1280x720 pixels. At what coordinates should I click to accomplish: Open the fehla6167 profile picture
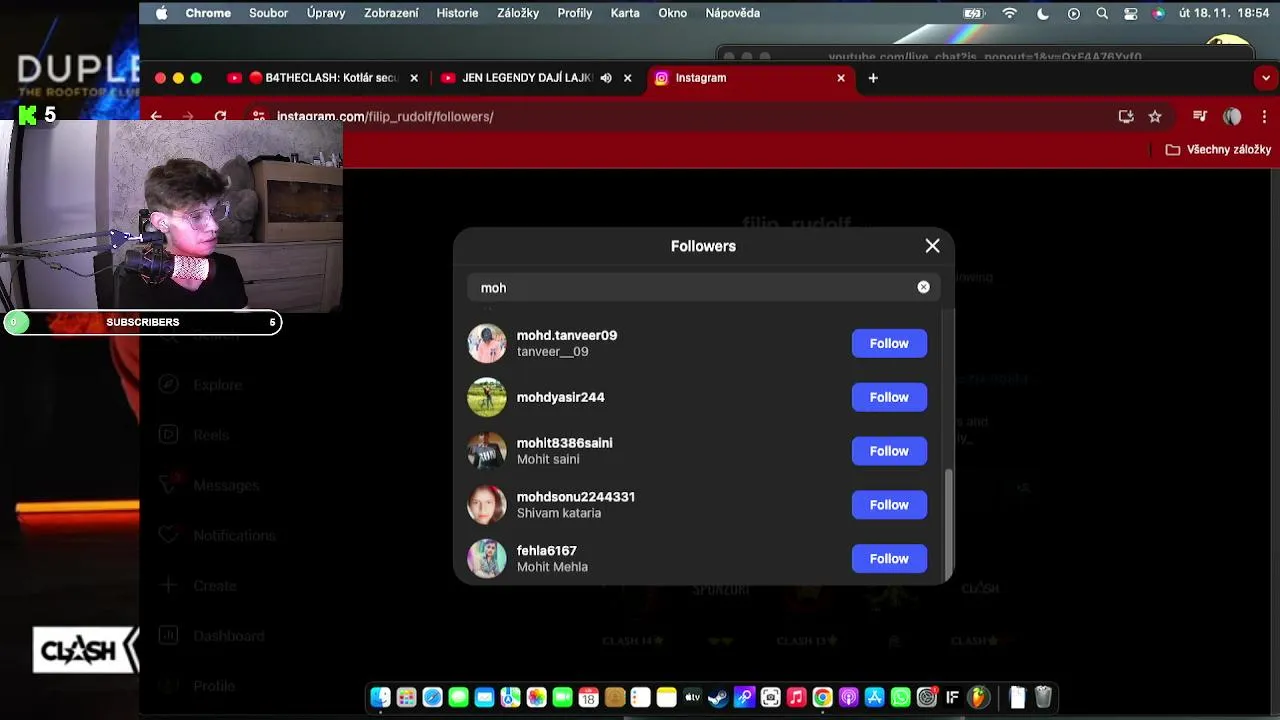[487, 560]
